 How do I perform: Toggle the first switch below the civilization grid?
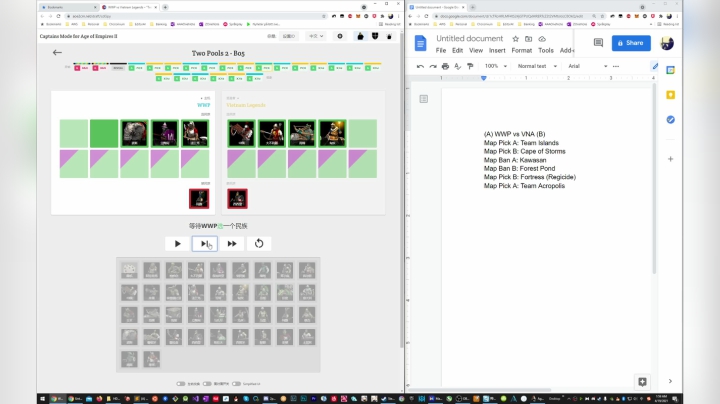coord(181,384)
